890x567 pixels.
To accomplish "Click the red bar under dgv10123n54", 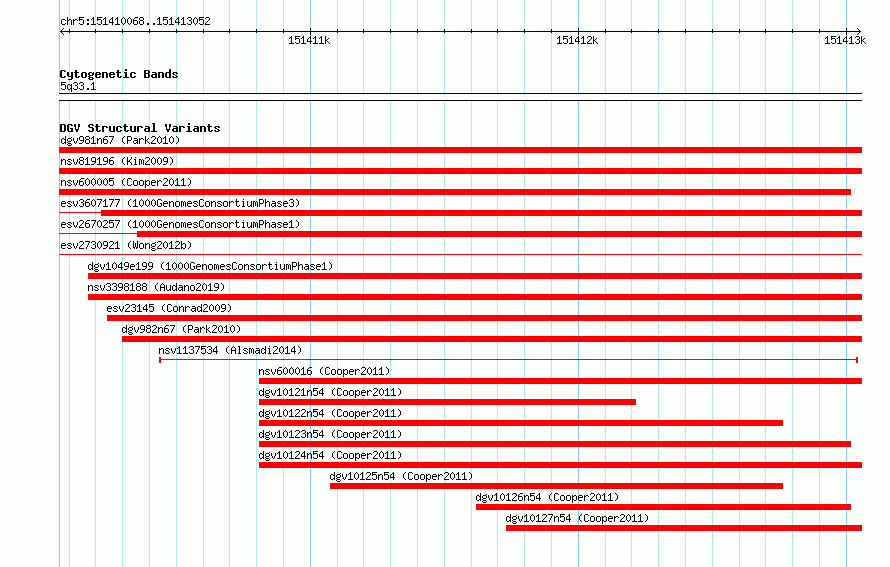I will point(555,444).
